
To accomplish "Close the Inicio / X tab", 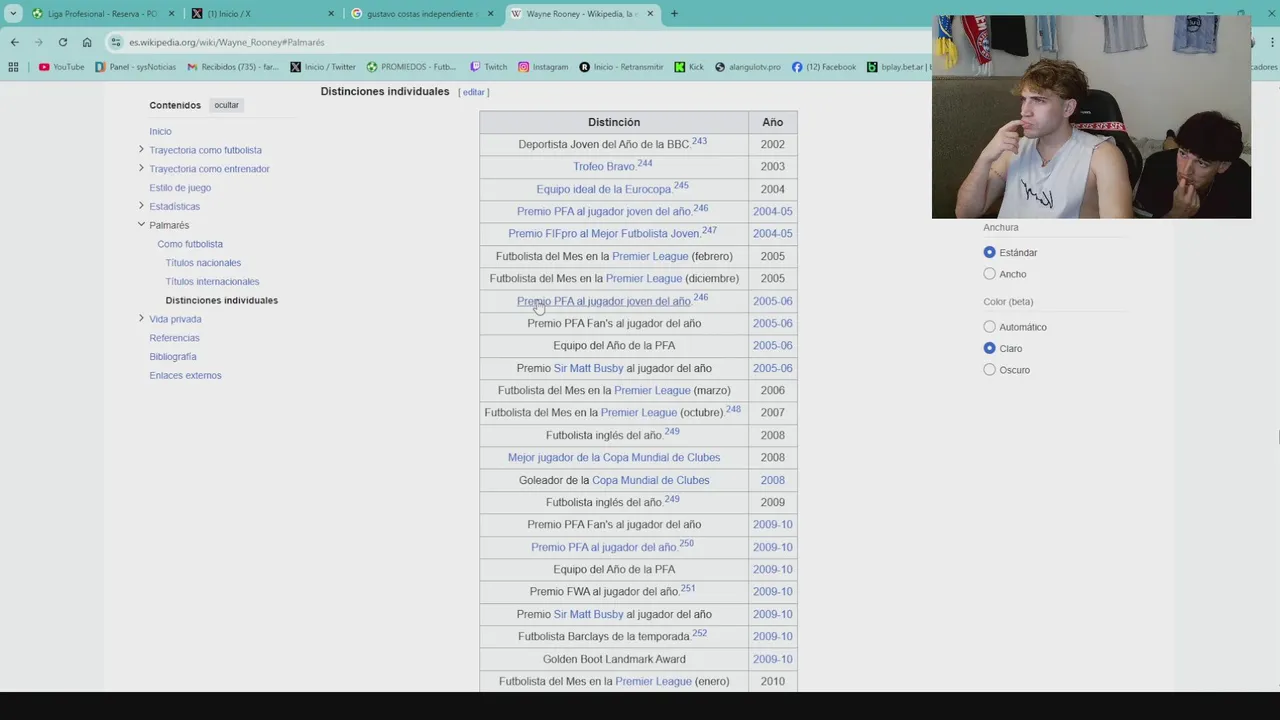I will 331,14.
